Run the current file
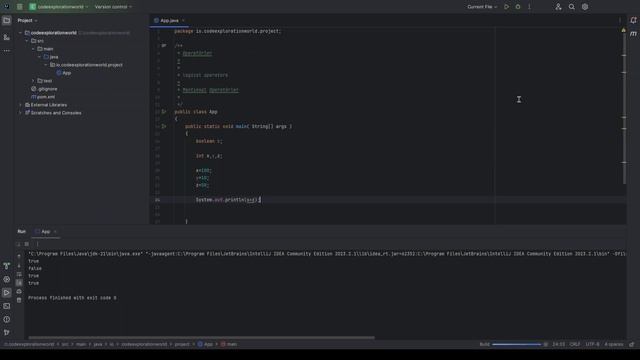 (x=507, y=7)
